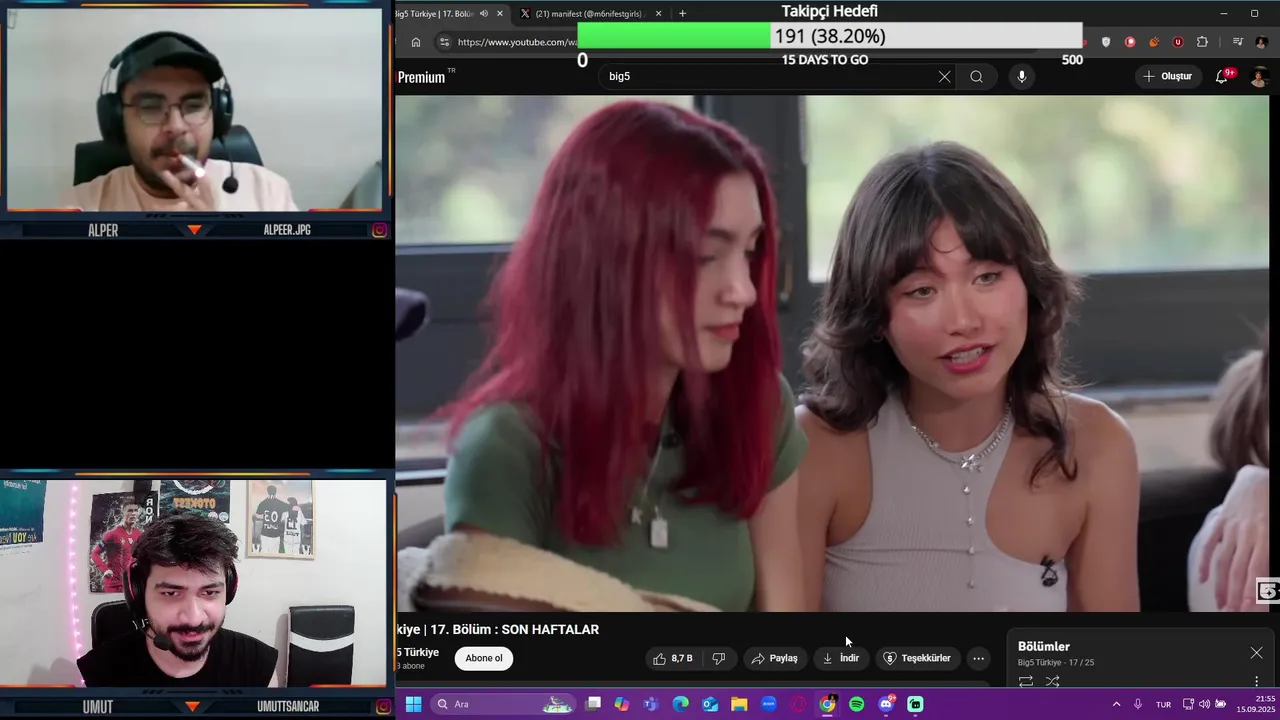The width and height of the screenshot is (1280, 720).
Task: Open Alper's Instagram icon on overlay
Action: point(380,230)
